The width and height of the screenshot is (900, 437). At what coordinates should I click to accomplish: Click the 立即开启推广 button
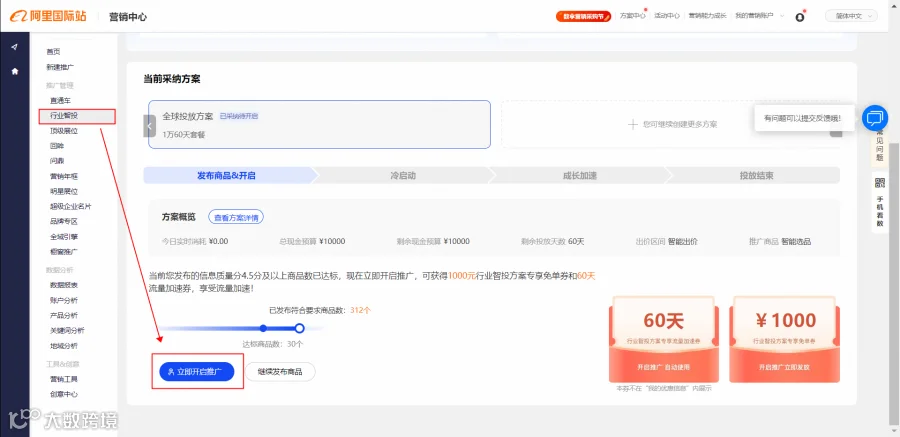(197, 372)
